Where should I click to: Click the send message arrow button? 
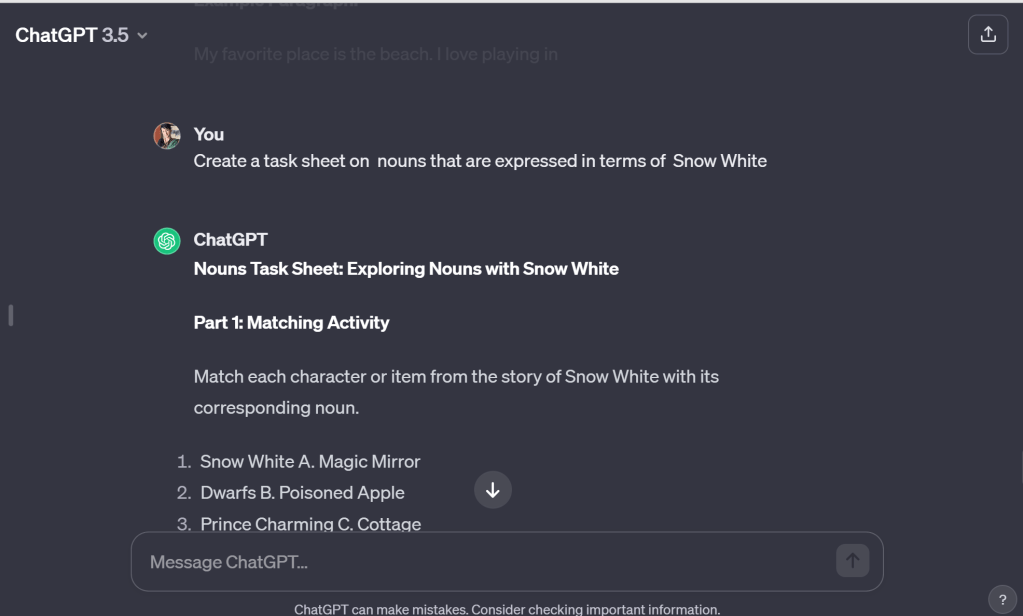[x=852, y=561]
